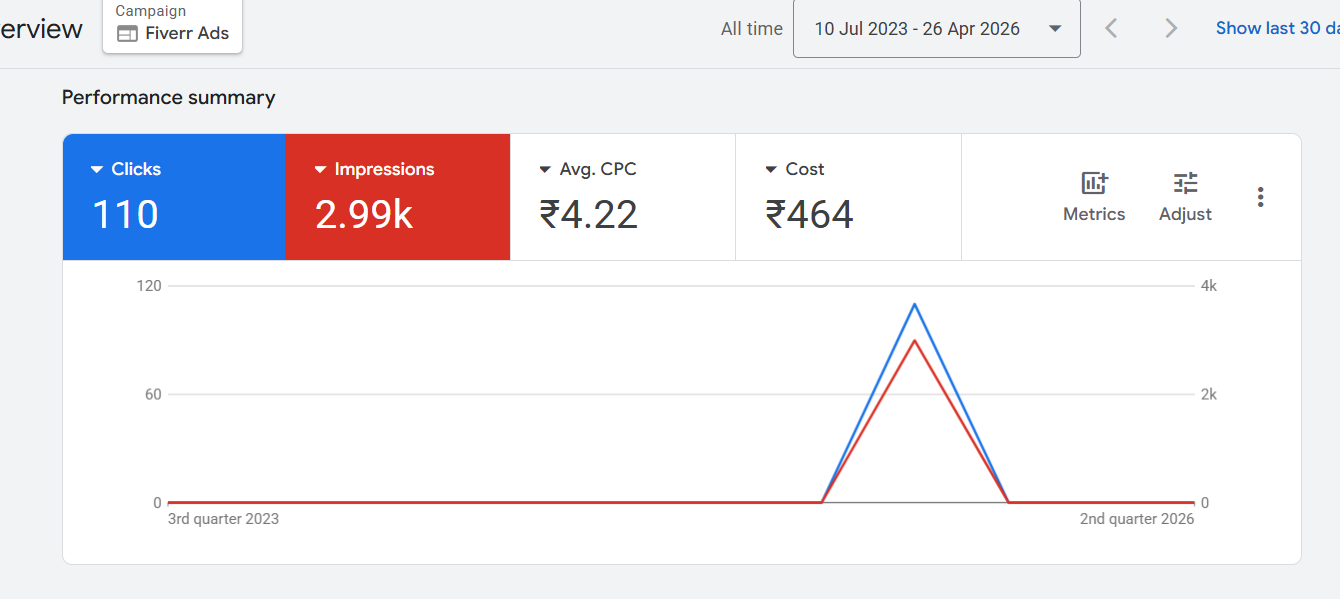Viewport: 1340px width, 599px height.
Task: Click the Fiverr Ads campaign icon
Action: tap(127, 34)
